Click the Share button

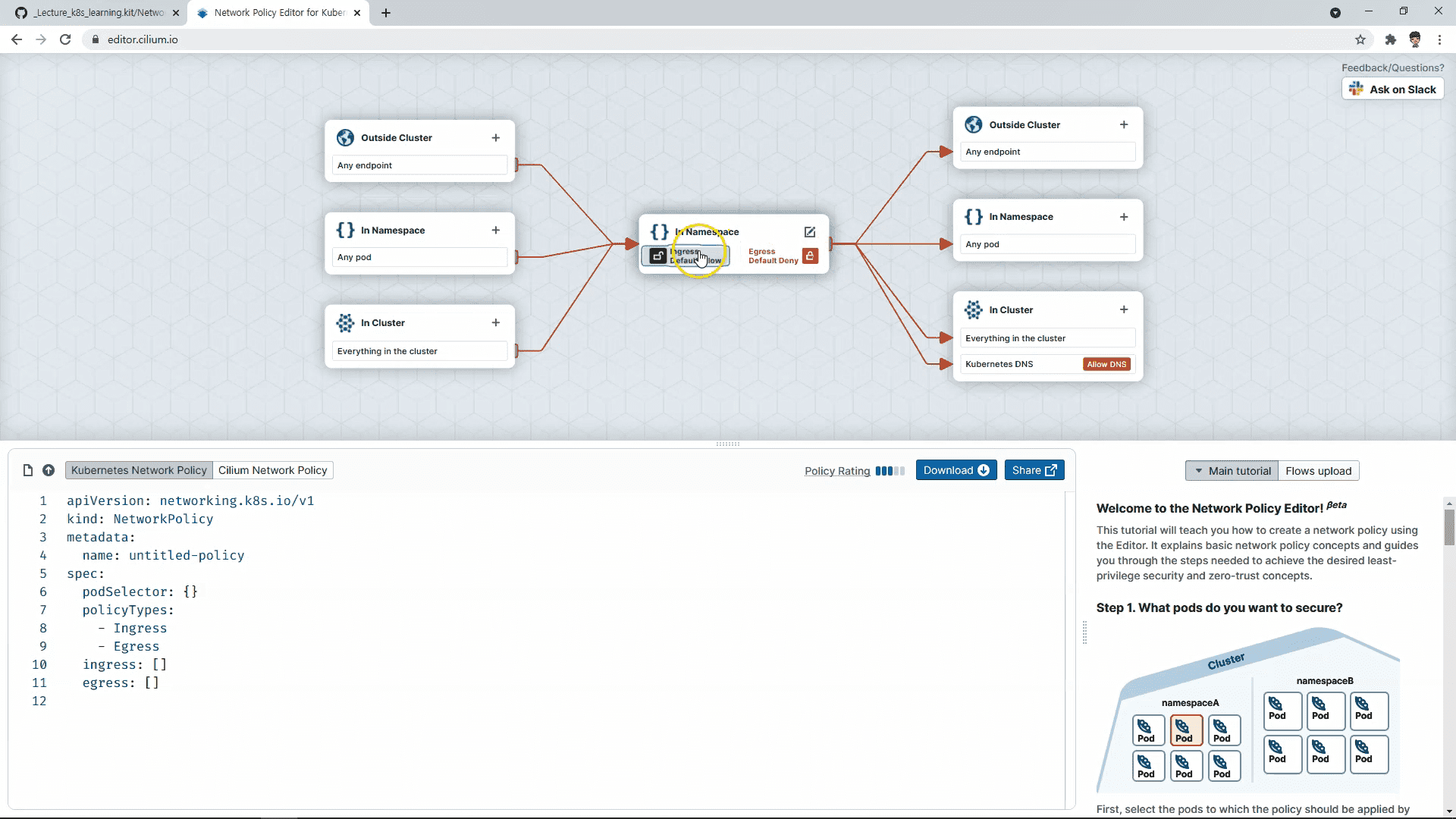(x=1034, y=470)
